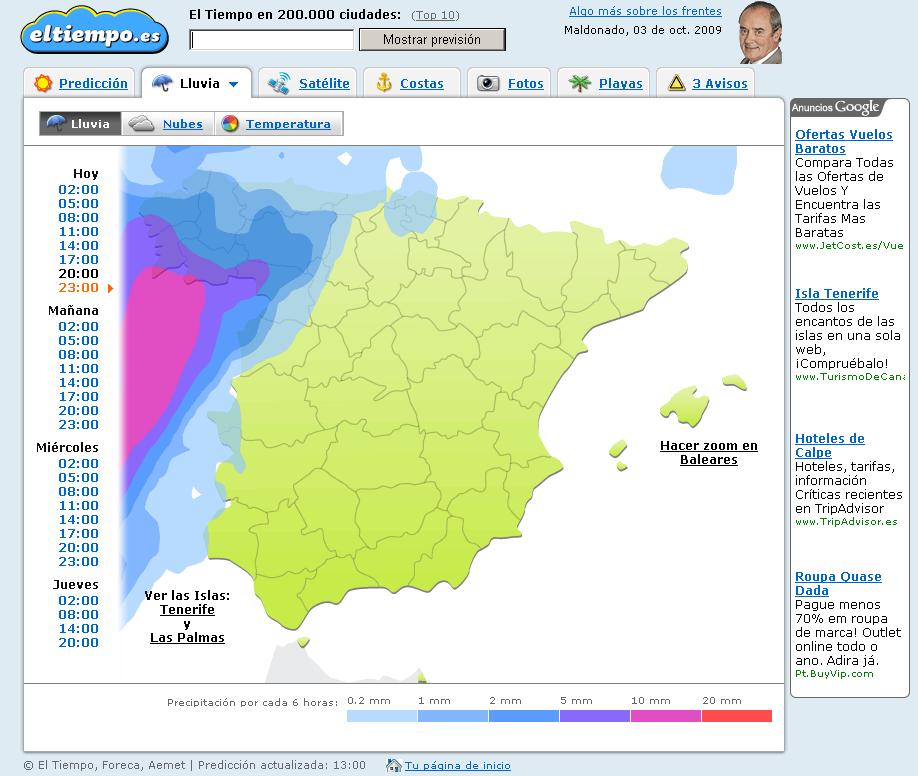Select Jueves 20:00 forecast time

coord(78,642)
